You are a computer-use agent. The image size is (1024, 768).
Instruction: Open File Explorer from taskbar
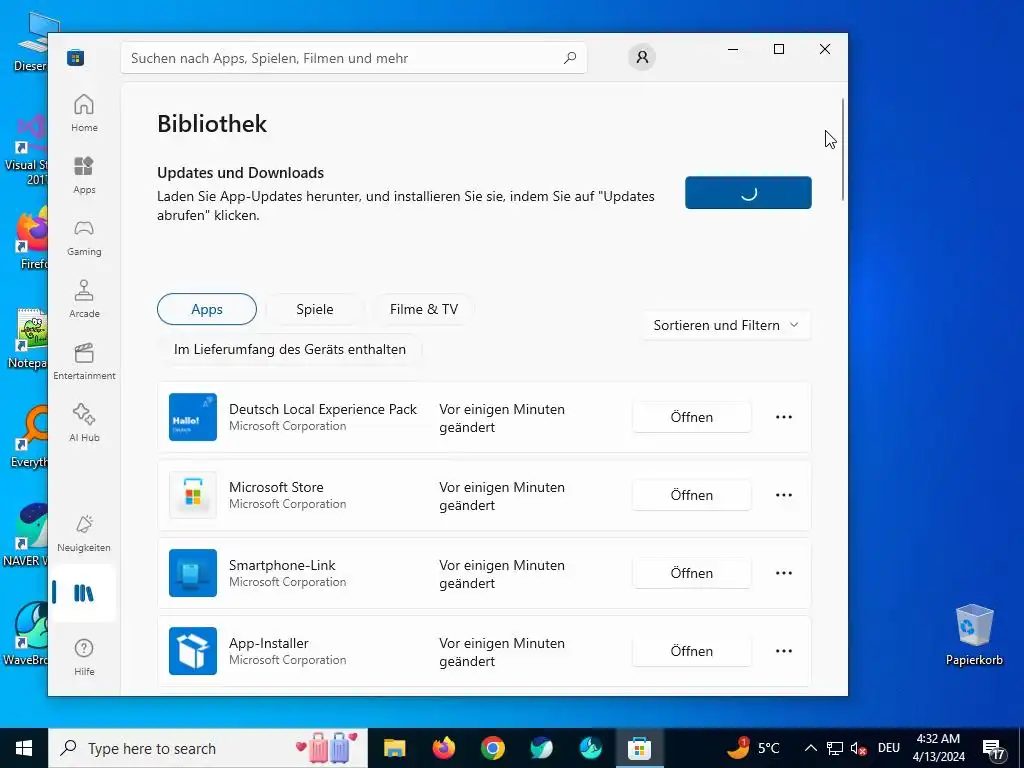click(394, 748)
